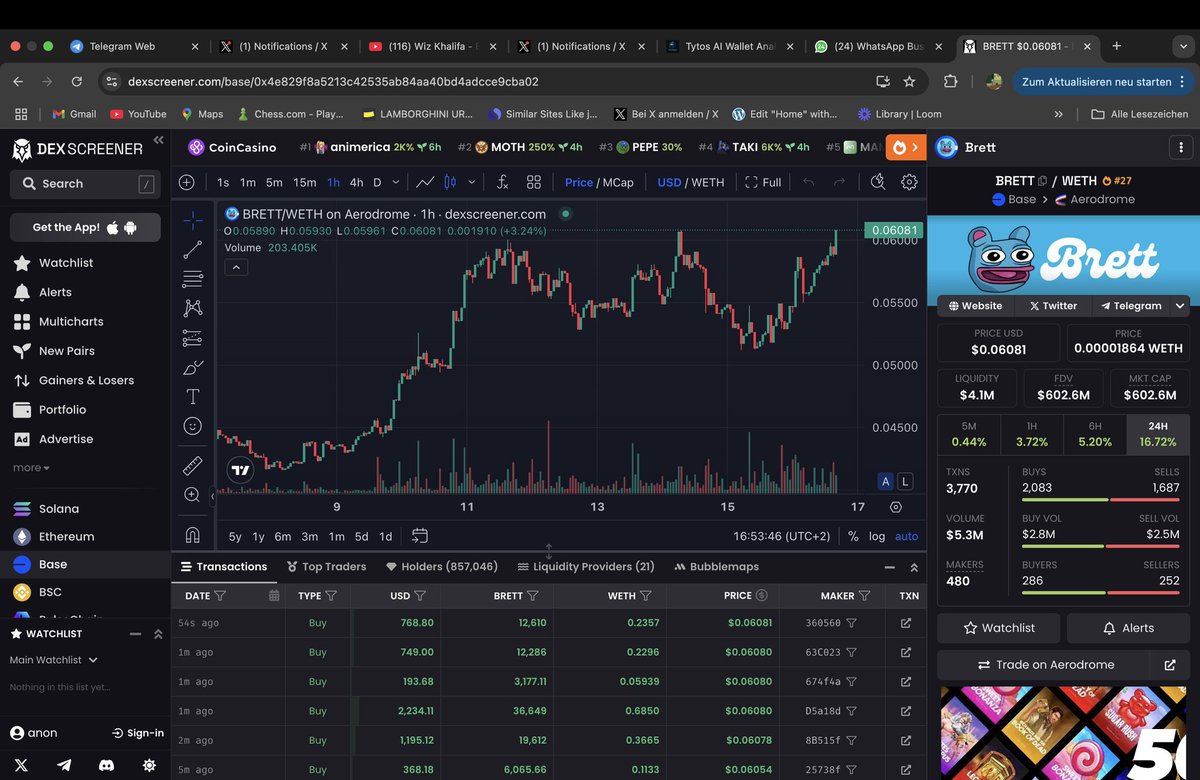The width and height of the screenshot is (1200, 780).
Task: Open the emoji icons tool
Action: coord(193,426)
